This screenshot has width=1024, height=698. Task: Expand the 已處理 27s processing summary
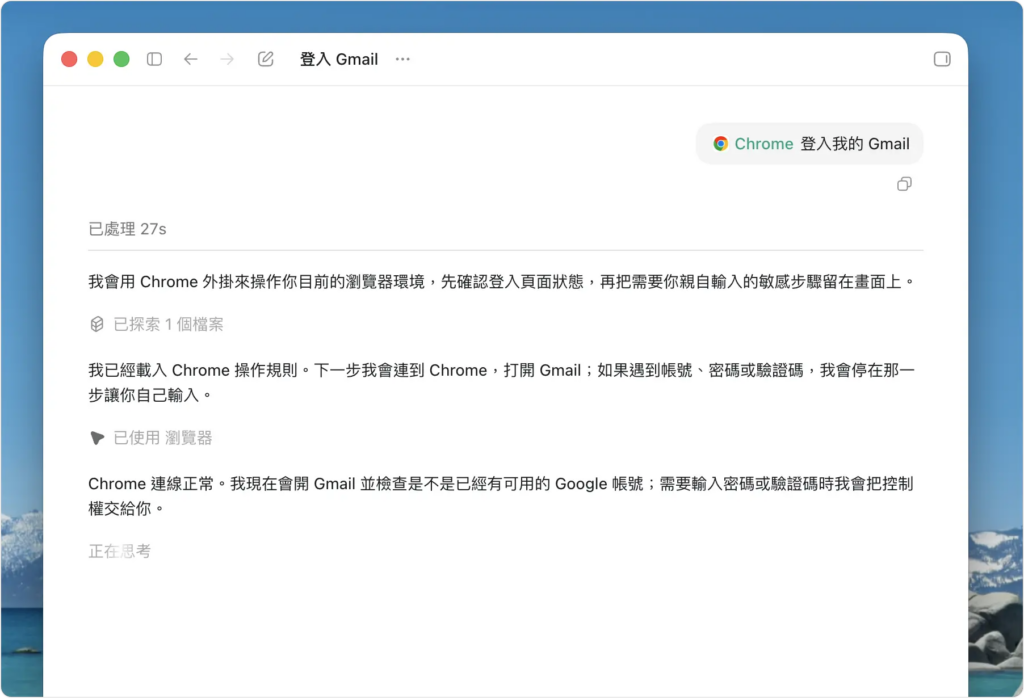127,229
